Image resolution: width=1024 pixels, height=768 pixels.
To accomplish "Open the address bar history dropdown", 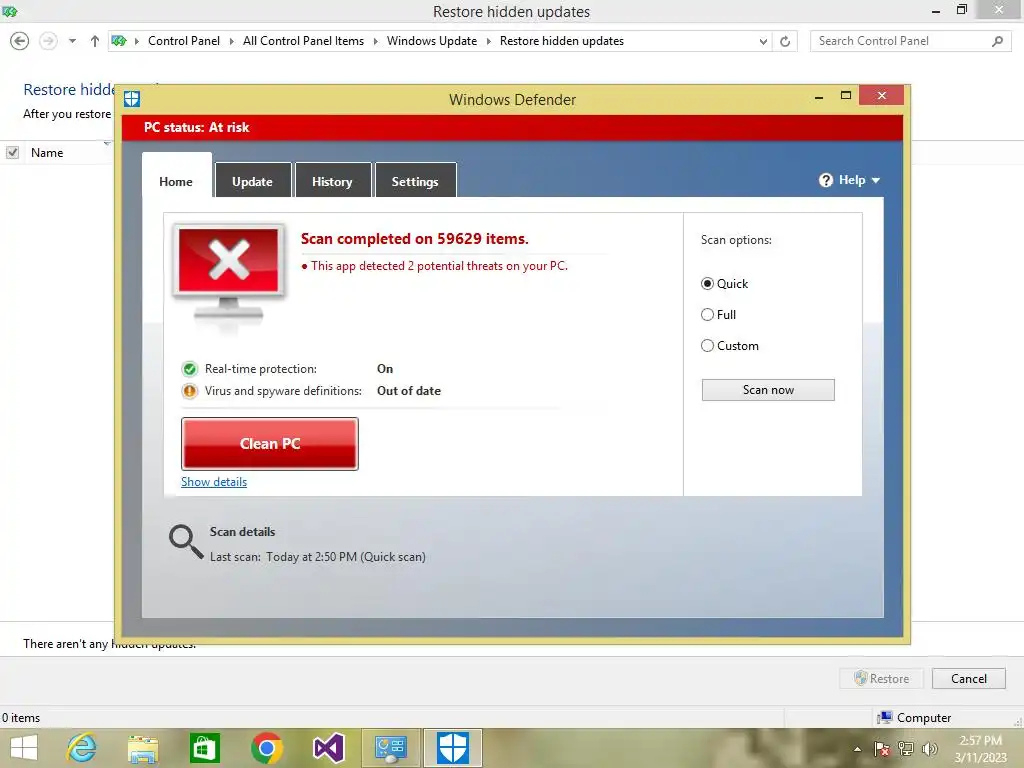I will (763, 41).
